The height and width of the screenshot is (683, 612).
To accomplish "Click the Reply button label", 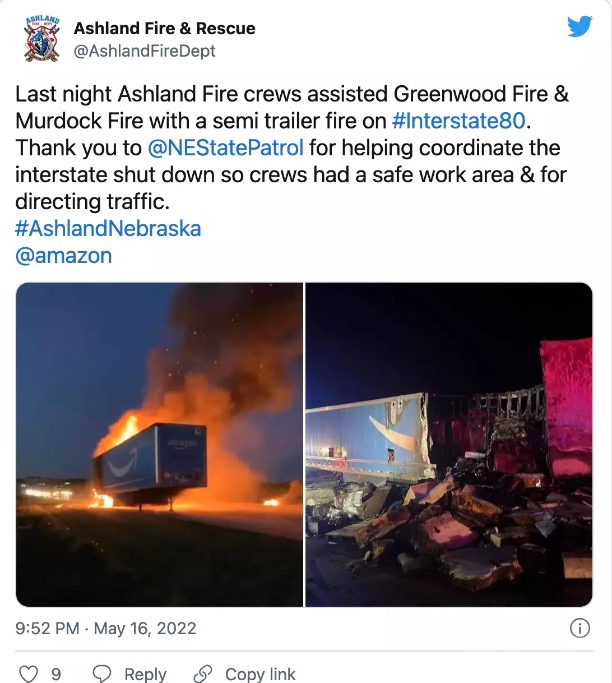I will pyautogui.click(x=145, y=674).
